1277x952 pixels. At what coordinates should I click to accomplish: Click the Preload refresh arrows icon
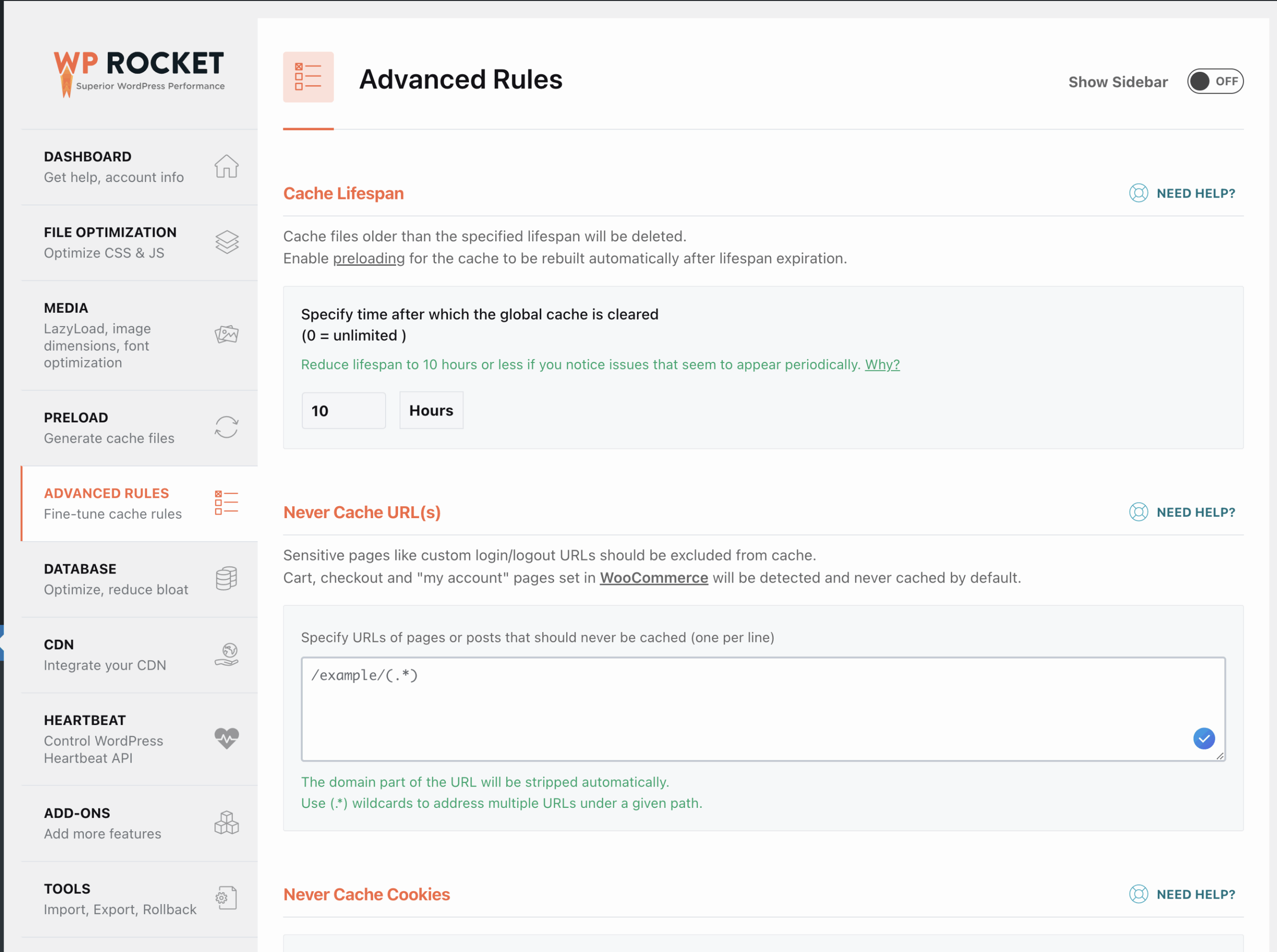[x=226, y=427]
